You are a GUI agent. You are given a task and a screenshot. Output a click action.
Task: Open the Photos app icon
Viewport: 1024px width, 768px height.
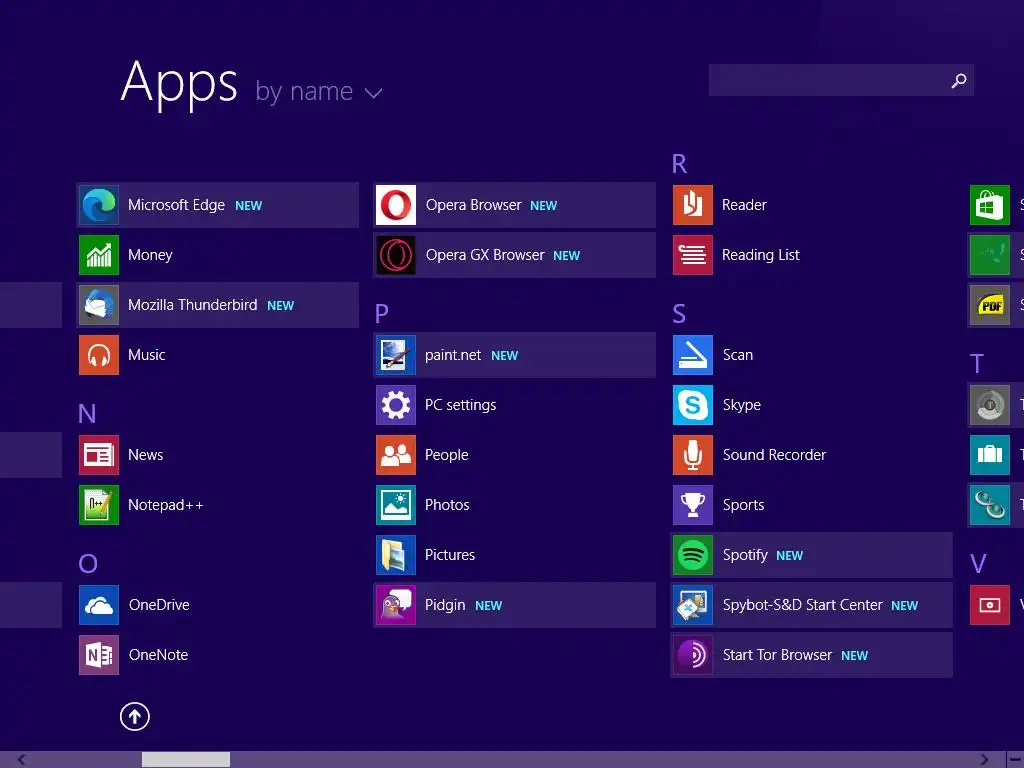[x=396, y=505]
